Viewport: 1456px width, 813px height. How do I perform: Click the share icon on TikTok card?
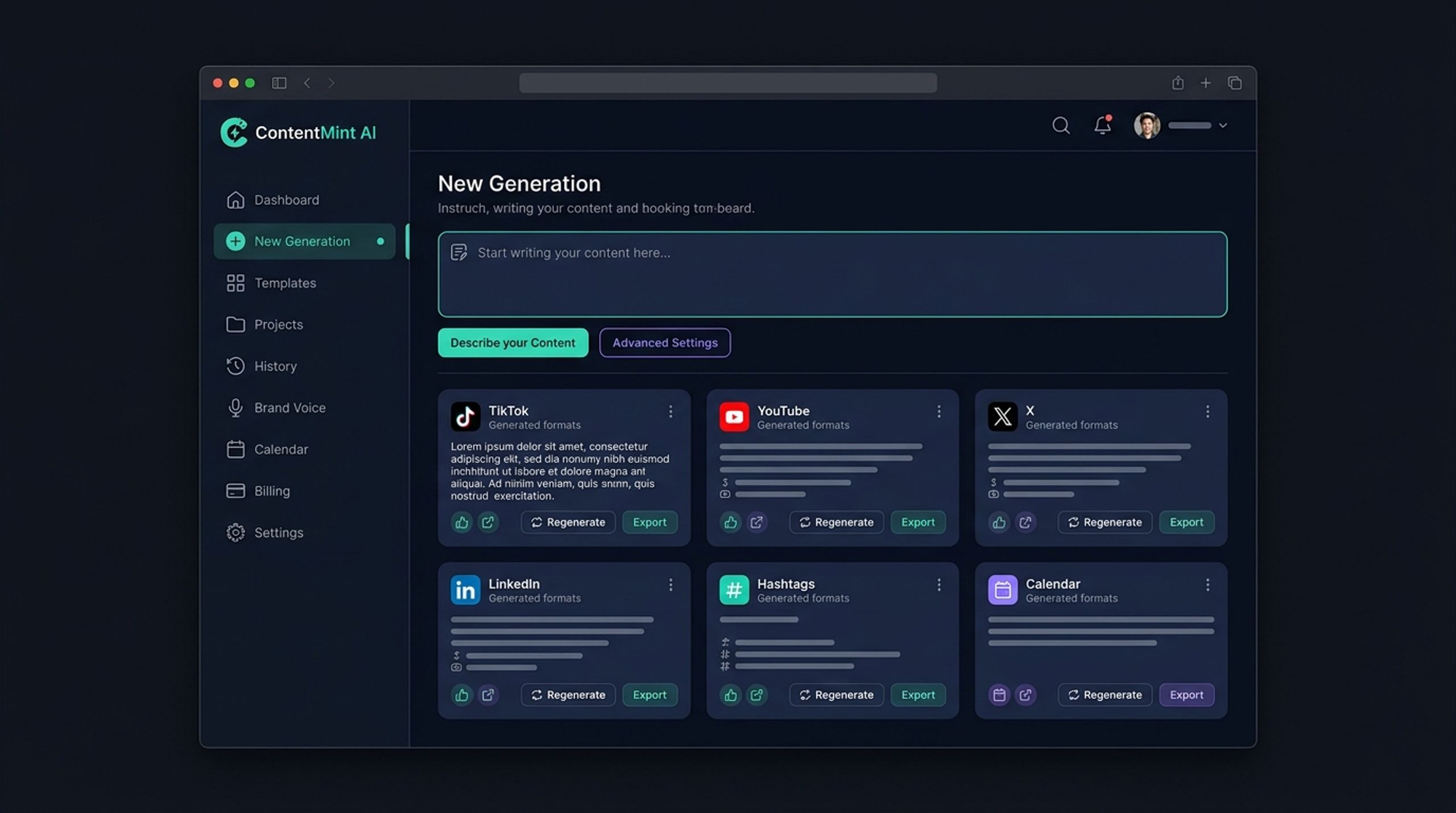click(488, 522)
